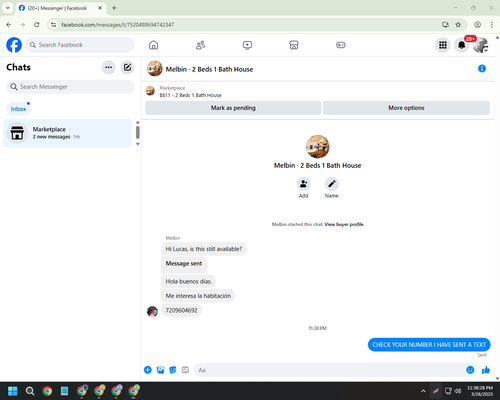500x400 pixels.
Task: Click the 'Hi Lucas, is this still available?' message
Action: click(x=204, y=249)
